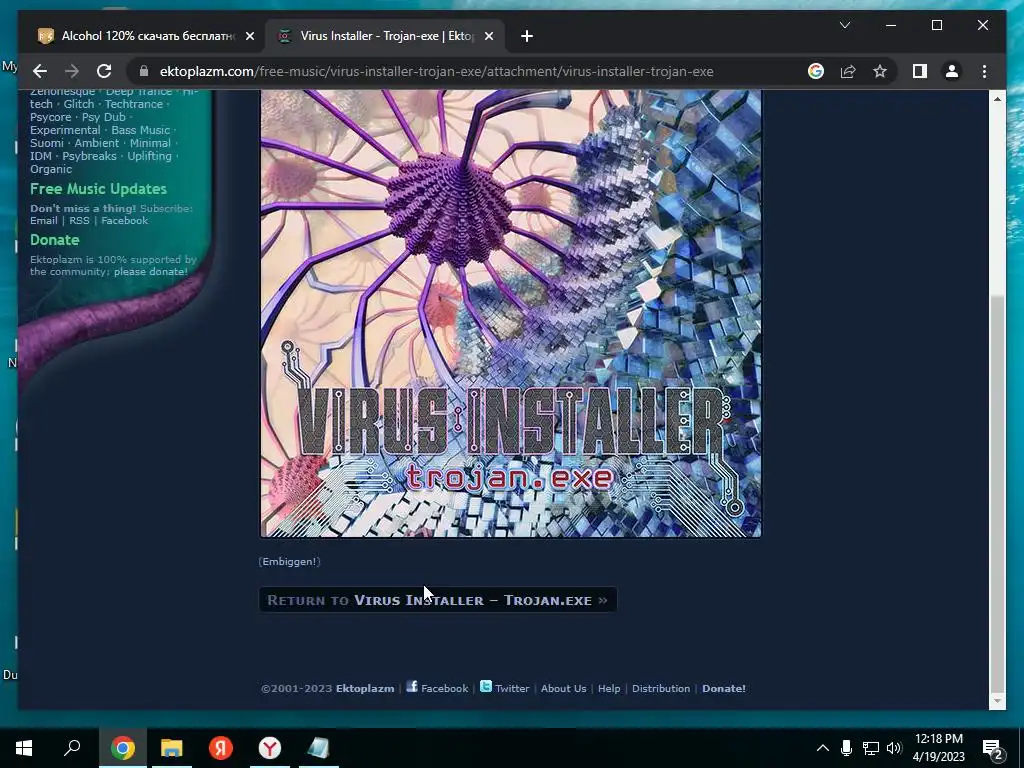1024x768 pixels.
Task: Open the network tray icon
Action: (871, 748)
